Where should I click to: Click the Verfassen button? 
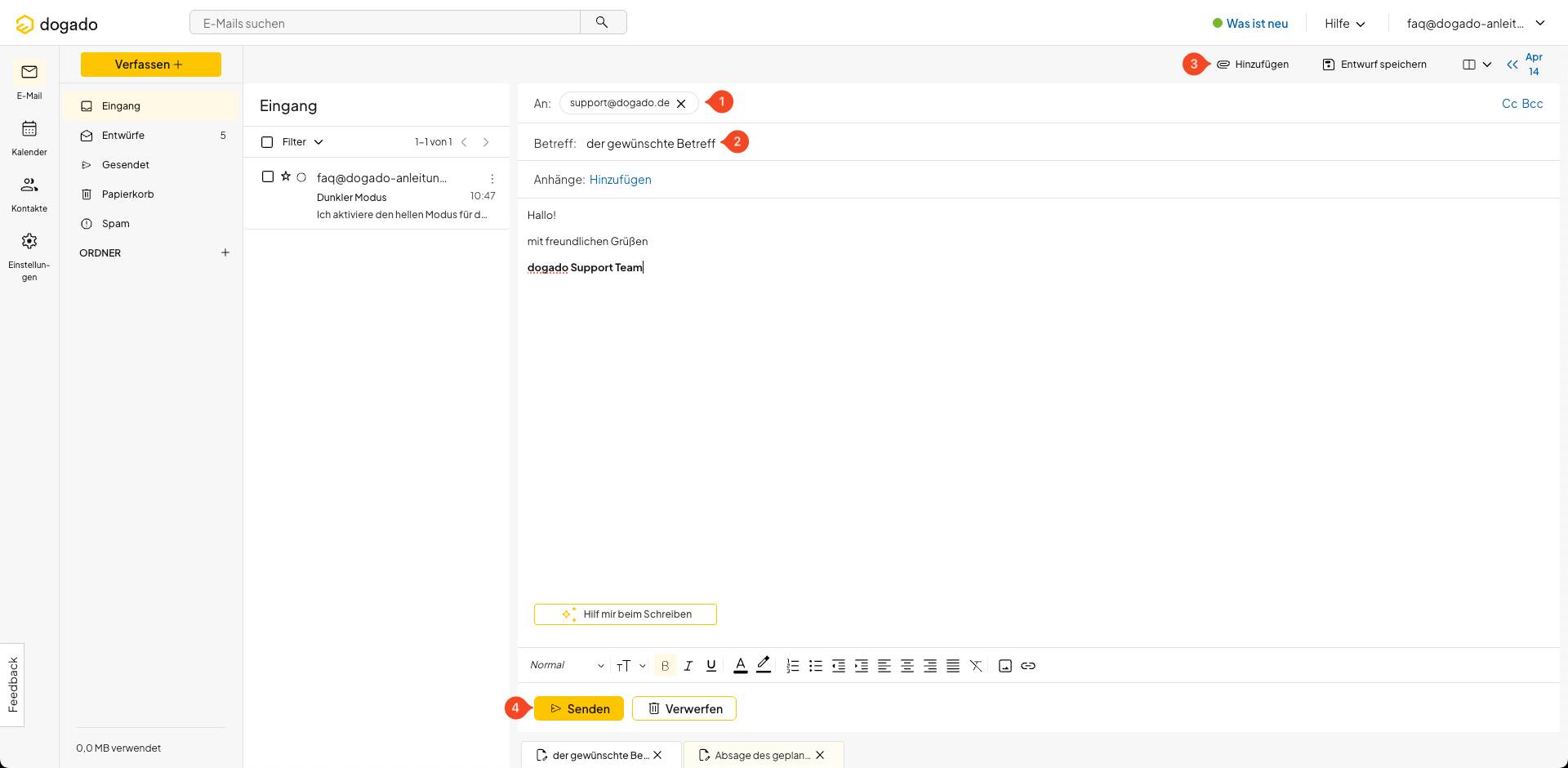click(x=151, y=65)
